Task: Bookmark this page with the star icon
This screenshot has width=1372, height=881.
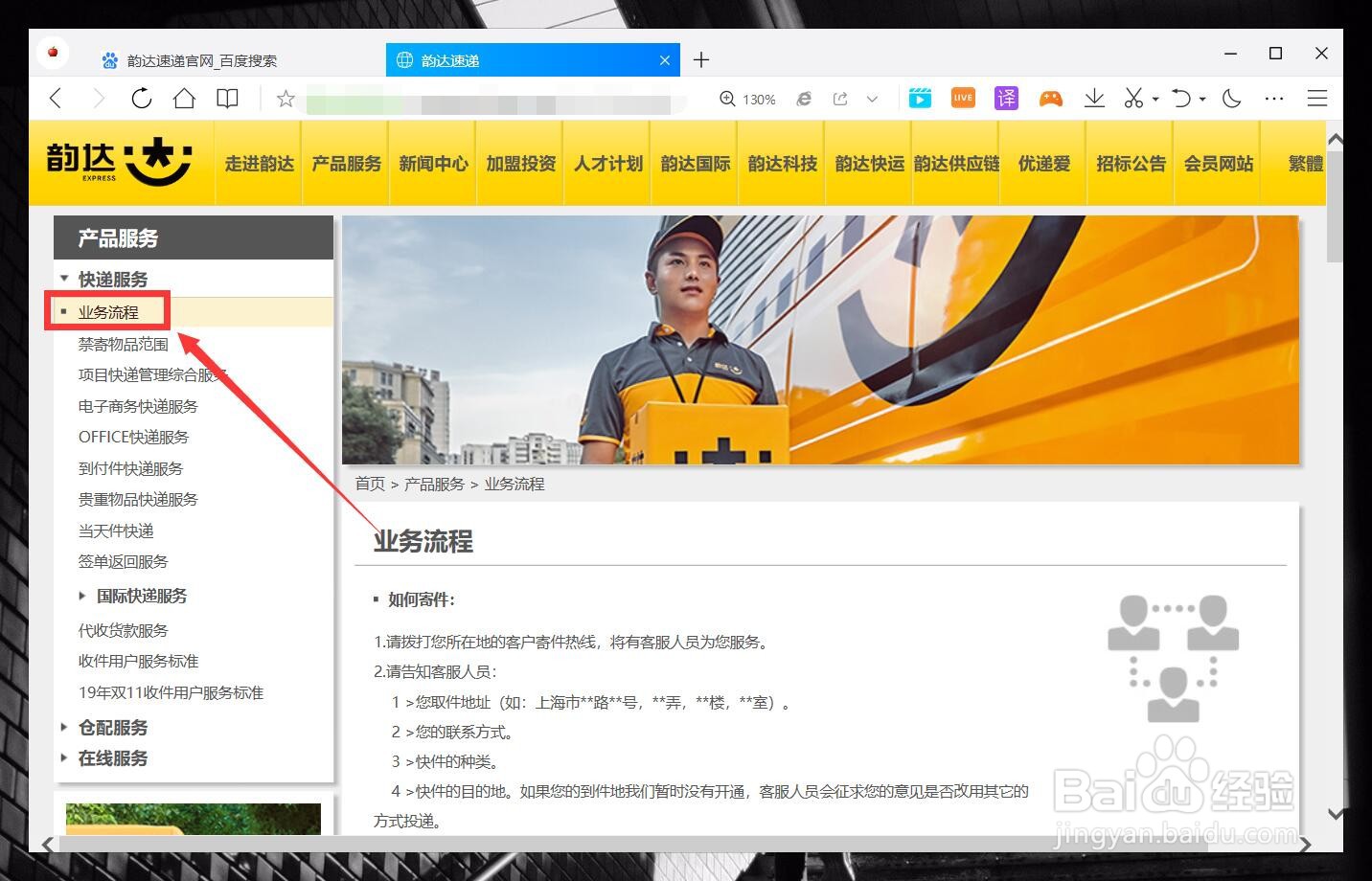Action: point(286,99)
